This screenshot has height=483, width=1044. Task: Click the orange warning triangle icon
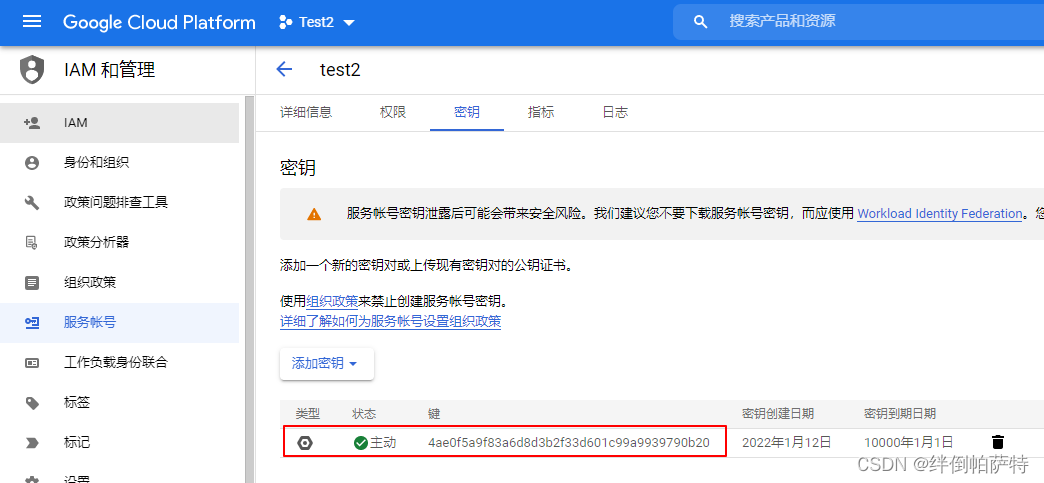point(314,215)
